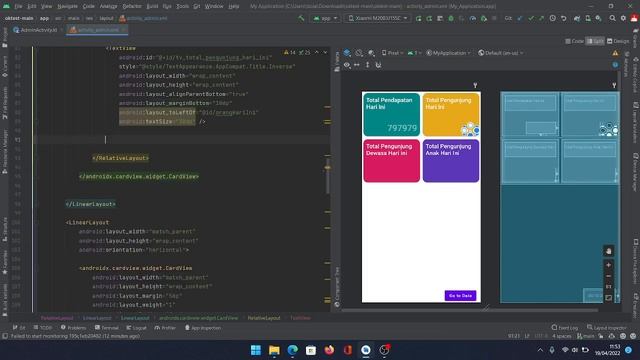Click the androidx.cardview.widget.CardView breadcrumb
640x360 pixels.
coord(198,318)
